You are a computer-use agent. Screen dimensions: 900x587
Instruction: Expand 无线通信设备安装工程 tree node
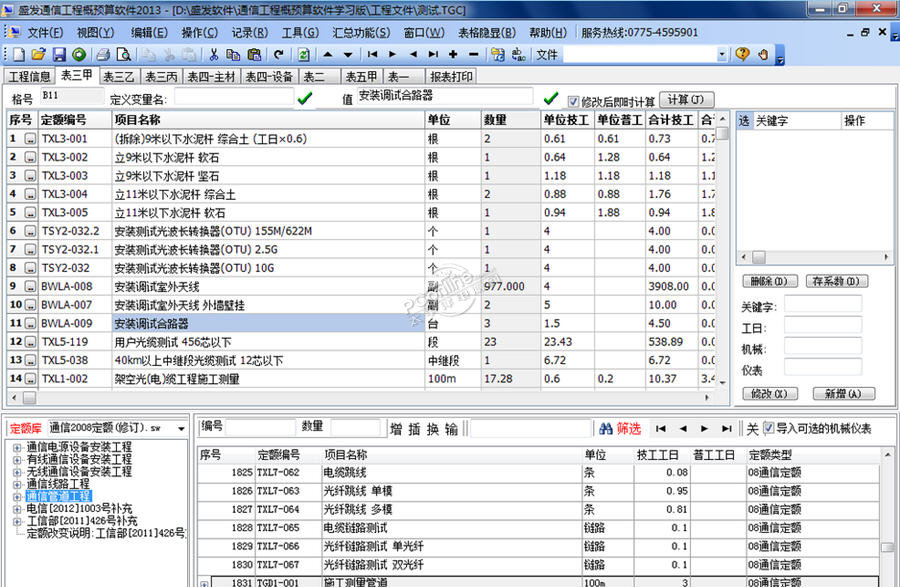coord(17,472)
